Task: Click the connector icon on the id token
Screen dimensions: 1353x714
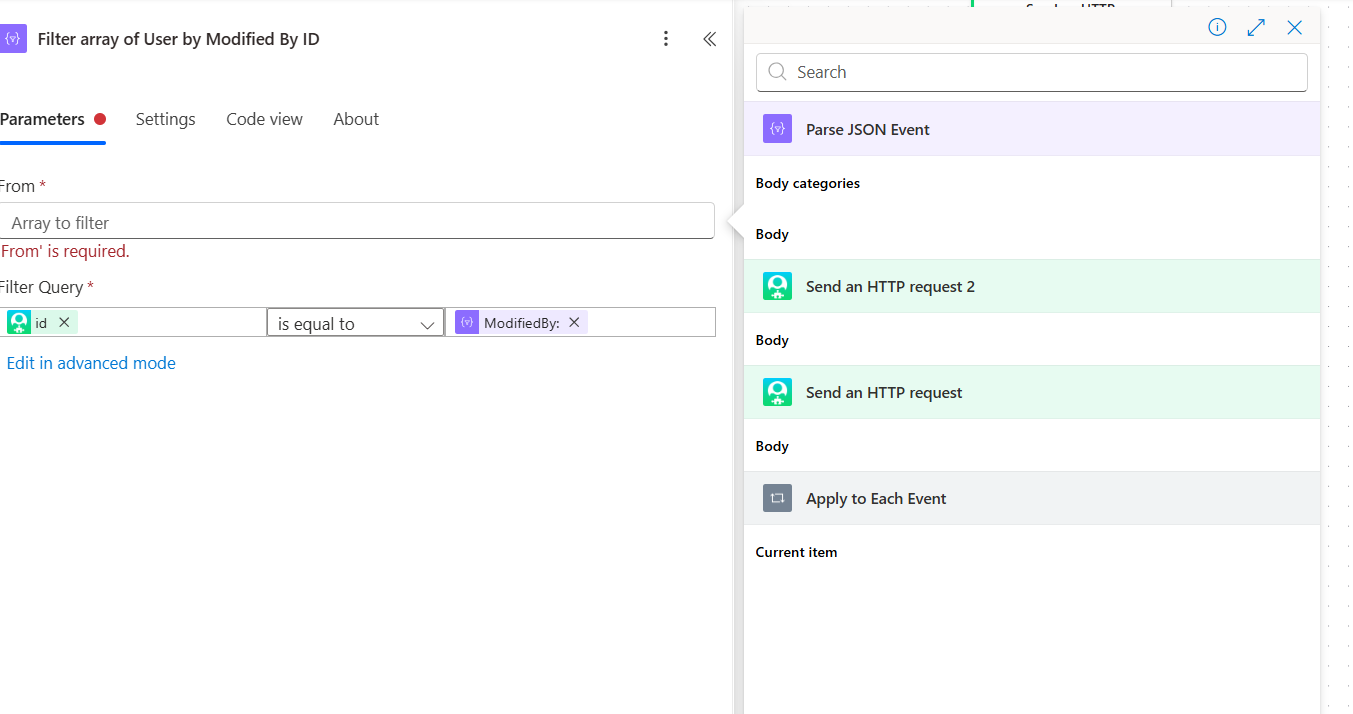Action: pyautogui.click(x=20, y=321)
